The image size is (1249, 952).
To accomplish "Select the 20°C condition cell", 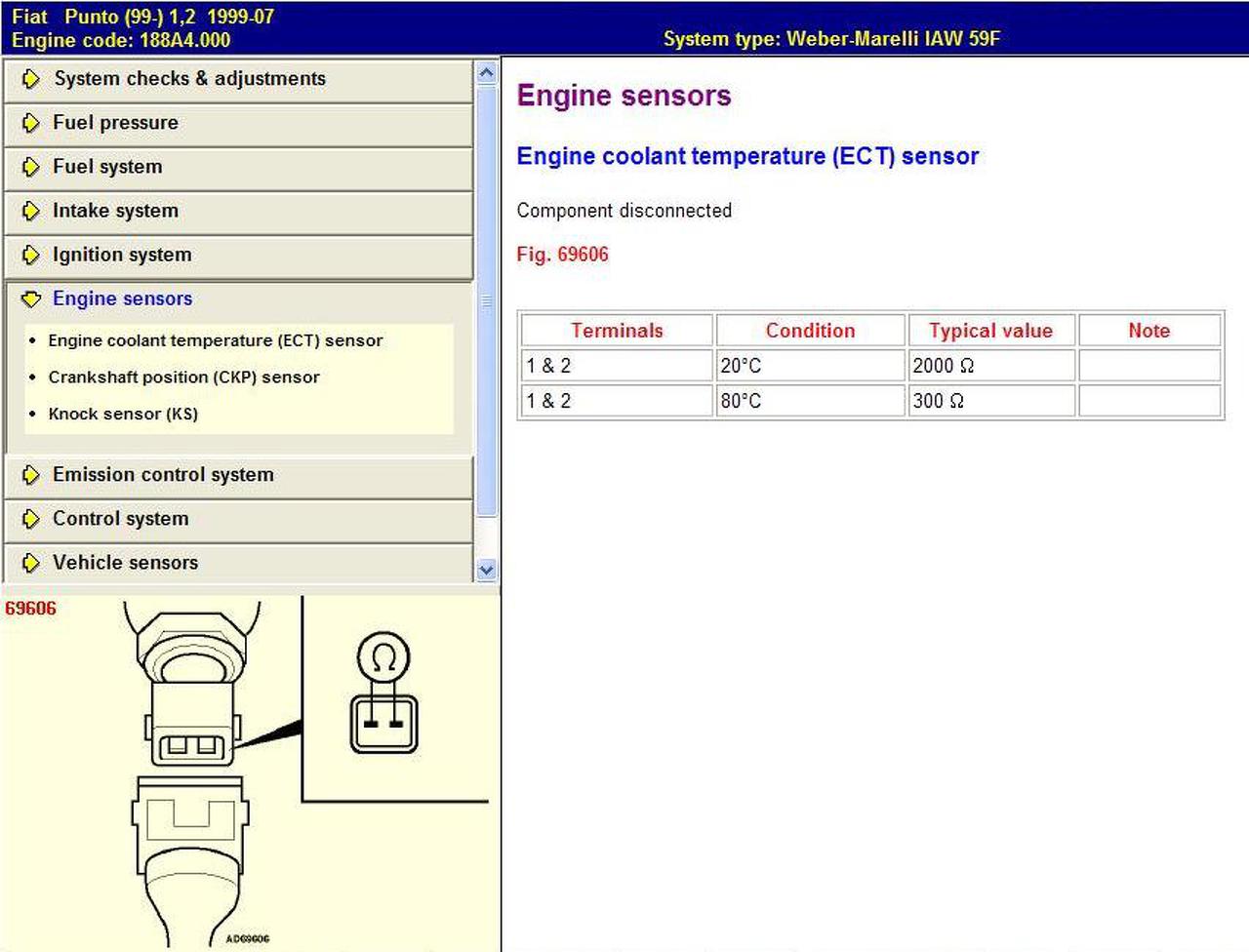I will [x=810, y=366].
